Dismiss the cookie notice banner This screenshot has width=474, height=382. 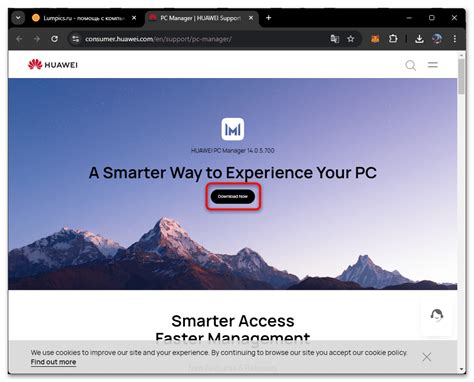point(427,357)
